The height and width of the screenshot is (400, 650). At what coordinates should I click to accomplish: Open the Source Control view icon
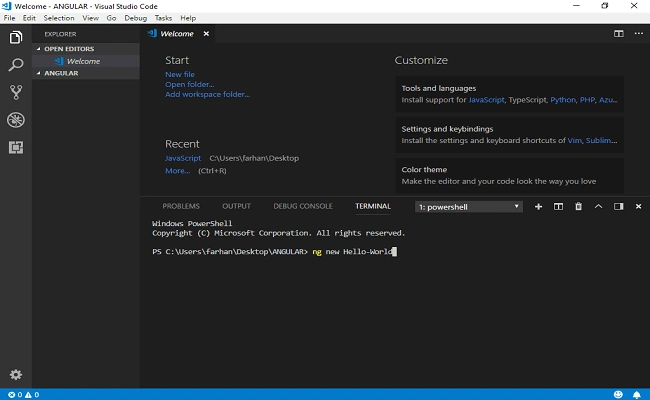16,92
